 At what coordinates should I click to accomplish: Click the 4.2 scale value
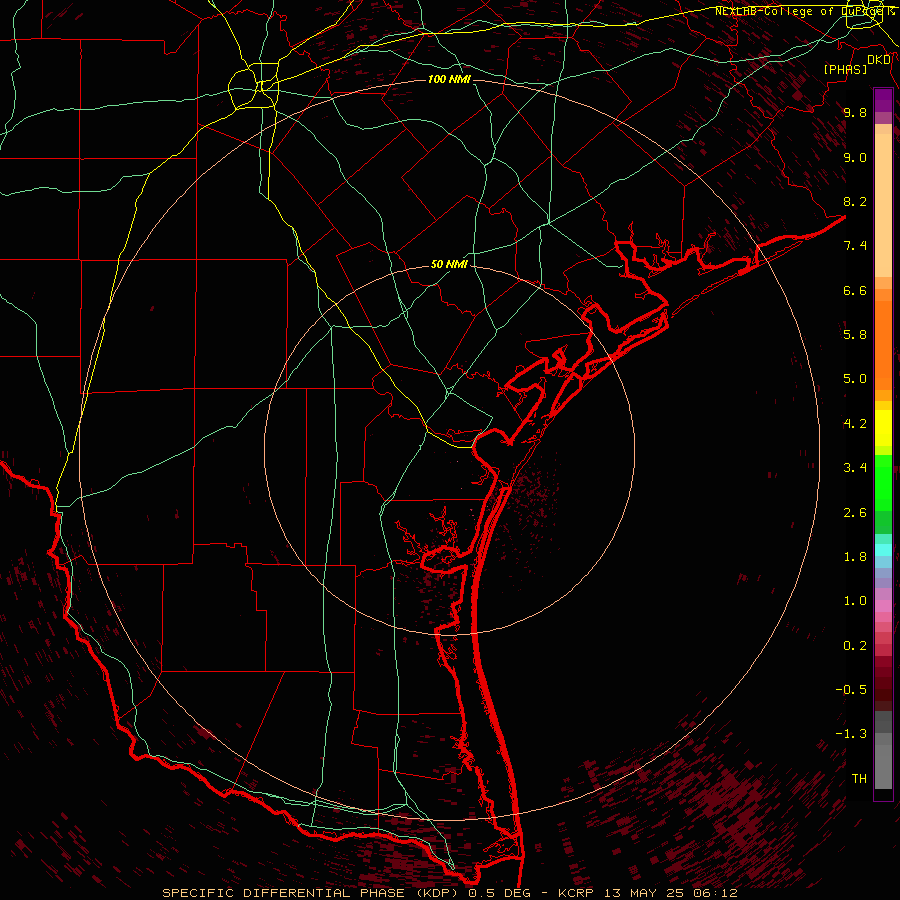pyautogui.click(x=855, y=424)
